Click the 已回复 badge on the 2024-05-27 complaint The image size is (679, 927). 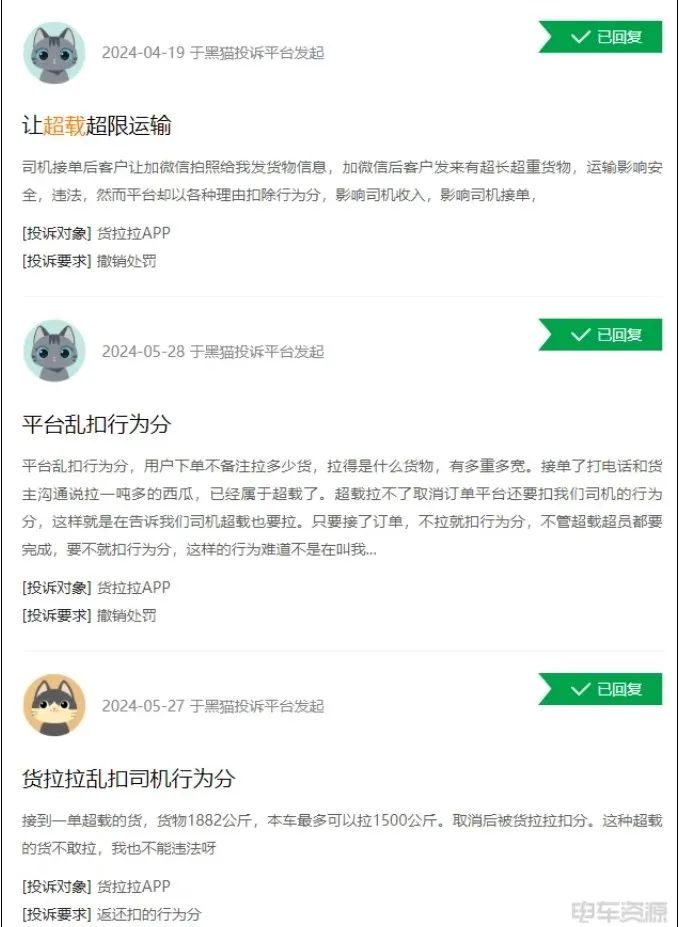click(x=600, y=689)
